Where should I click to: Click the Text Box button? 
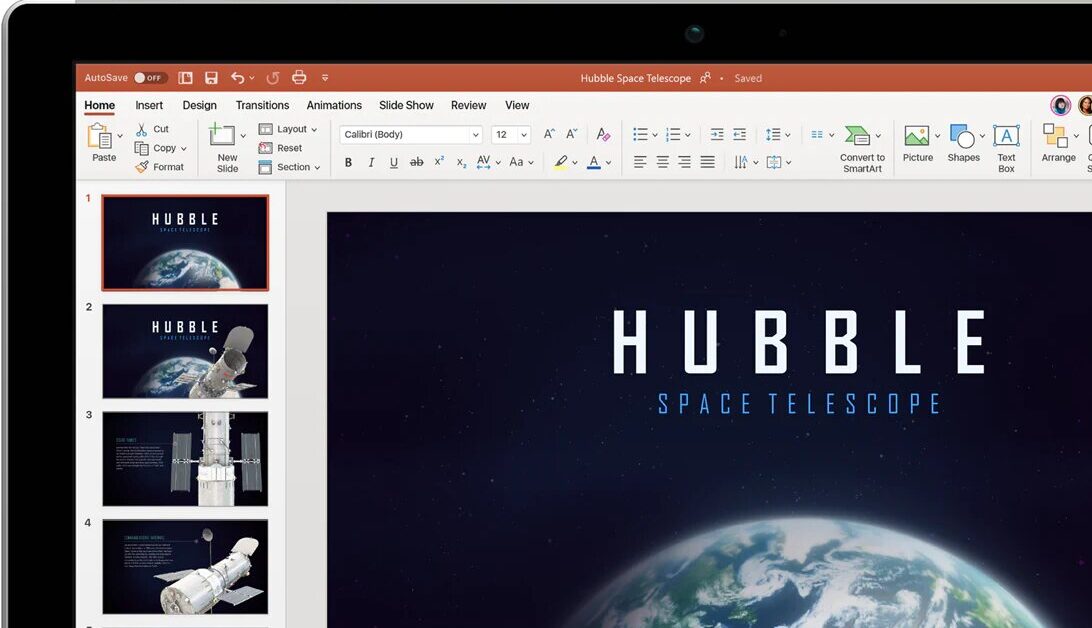point(1006,148)
